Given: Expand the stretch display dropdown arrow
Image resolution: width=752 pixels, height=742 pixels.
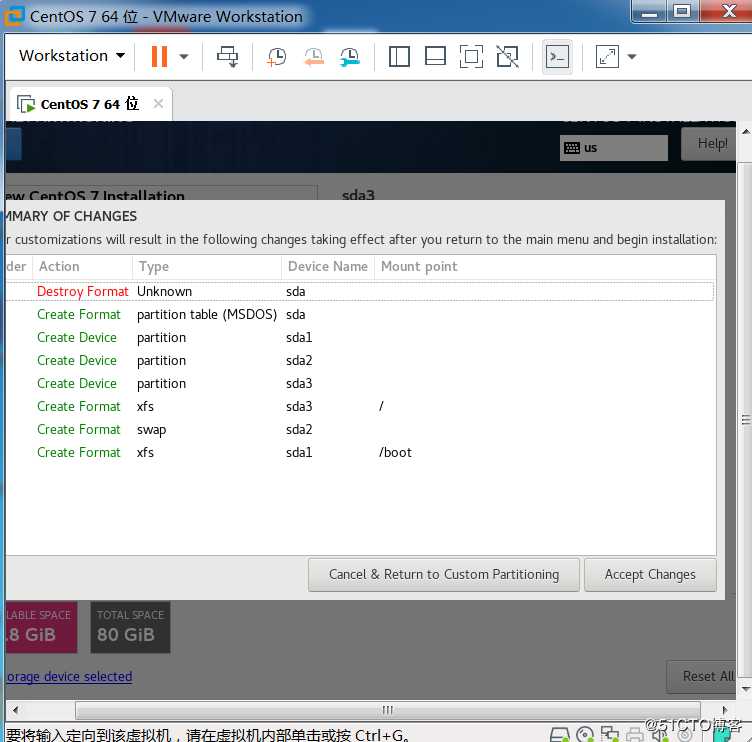Looking at the screenshot, I should 632,57.
